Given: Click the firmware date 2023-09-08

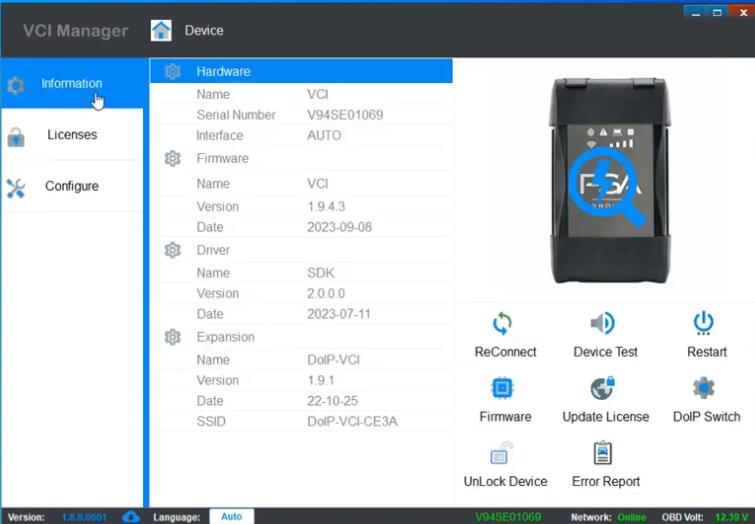Looking at the screenshot, I should [x=339, y=227].
